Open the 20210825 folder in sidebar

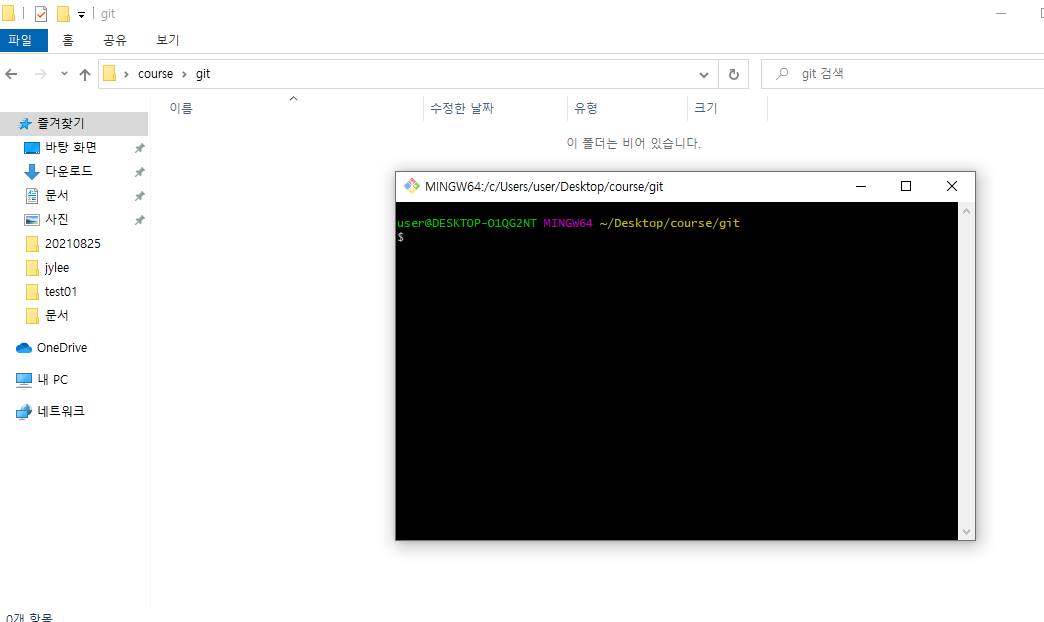[74, 243]
